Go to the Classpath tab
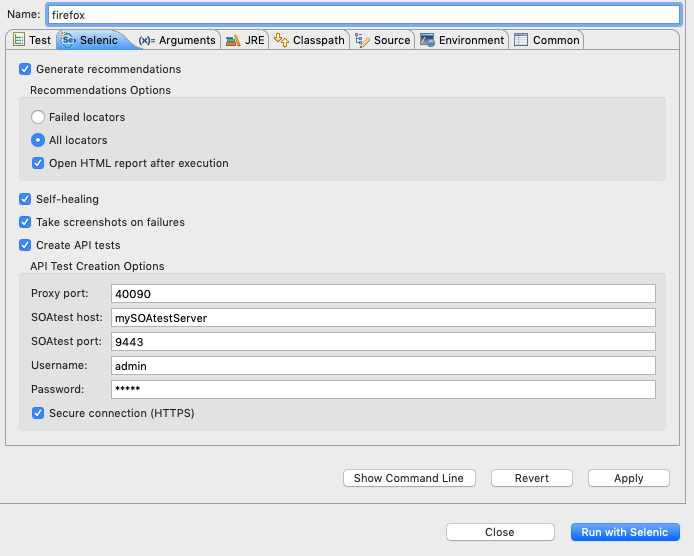 (x=309, y=40)
